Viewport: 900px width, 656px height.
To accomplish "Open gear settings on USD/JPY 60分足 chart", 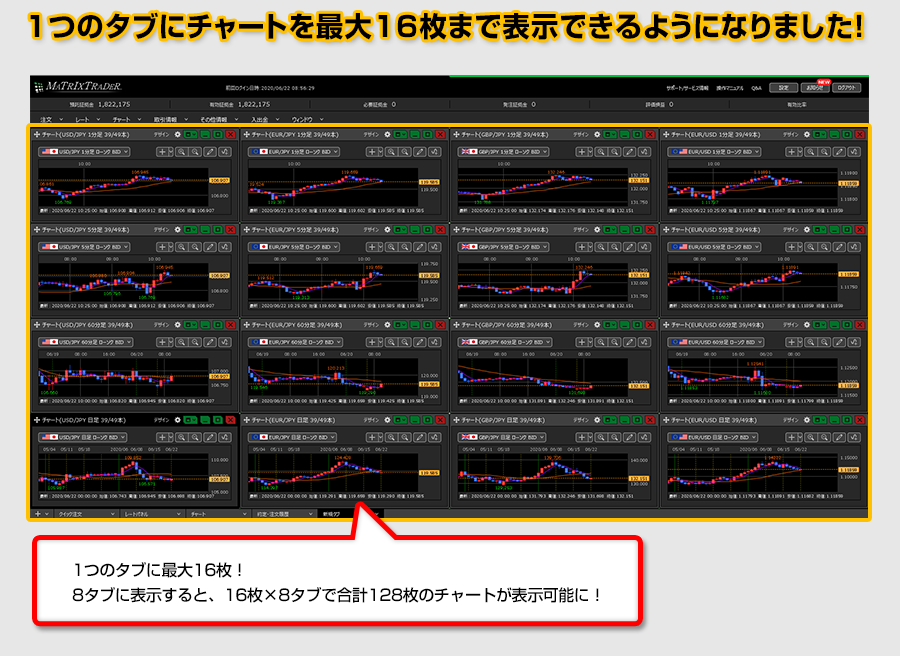I will pos(177,325).
